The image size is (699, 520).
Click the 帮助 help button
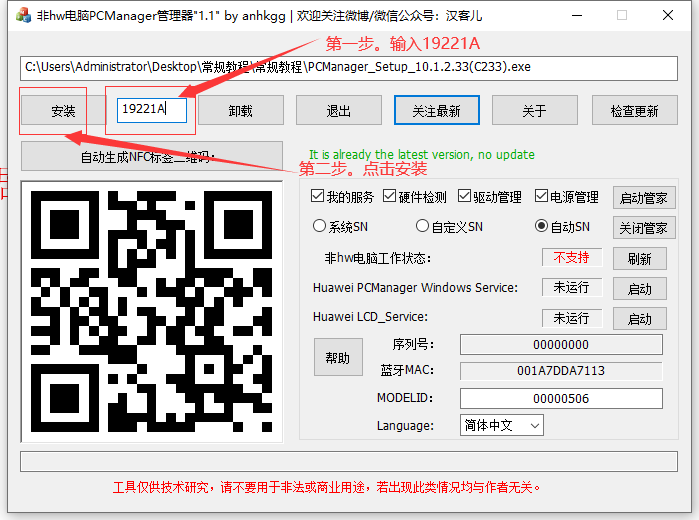[x=338, y=357]
